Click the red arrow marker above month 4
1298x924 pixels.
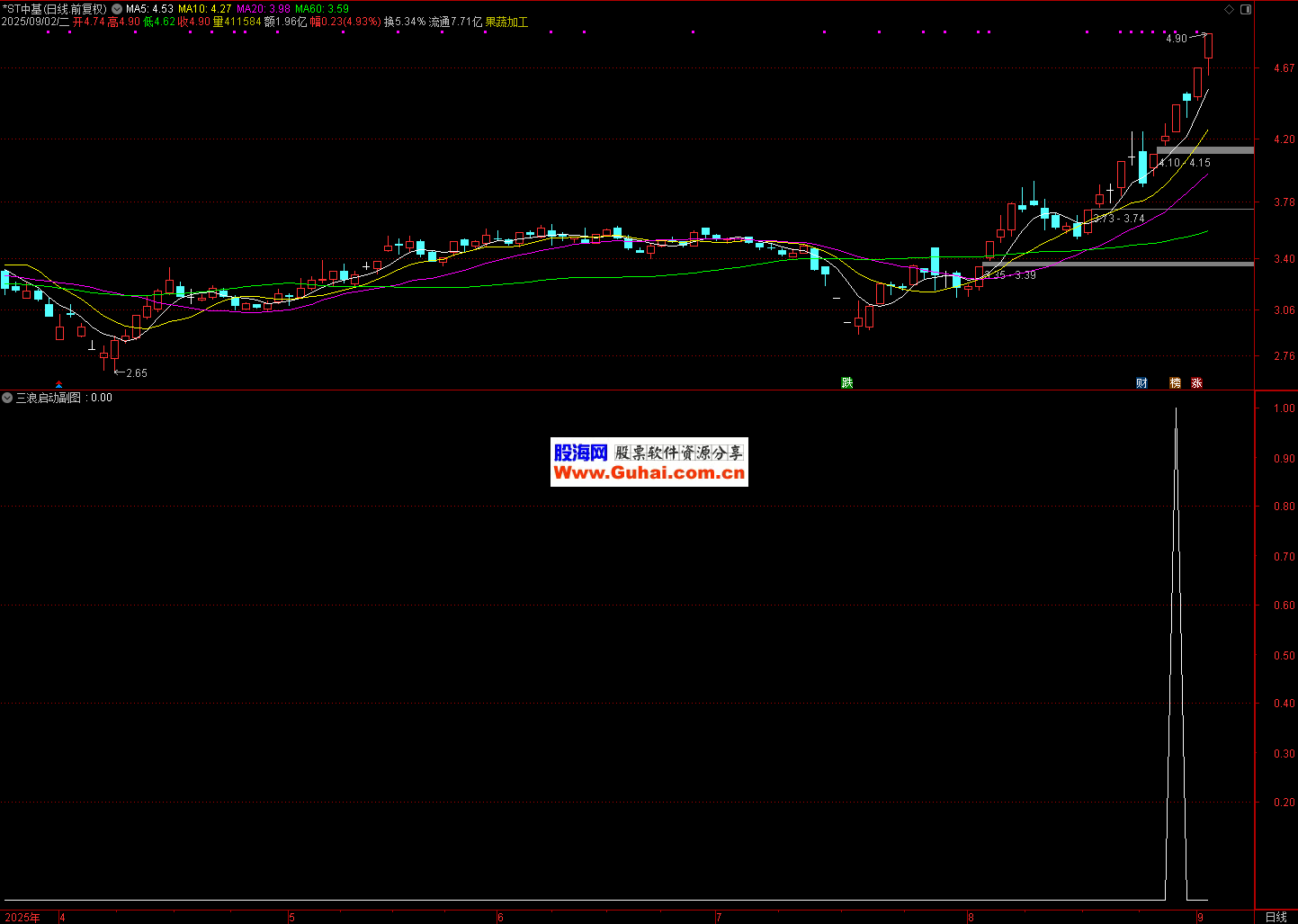pos(59,384)
